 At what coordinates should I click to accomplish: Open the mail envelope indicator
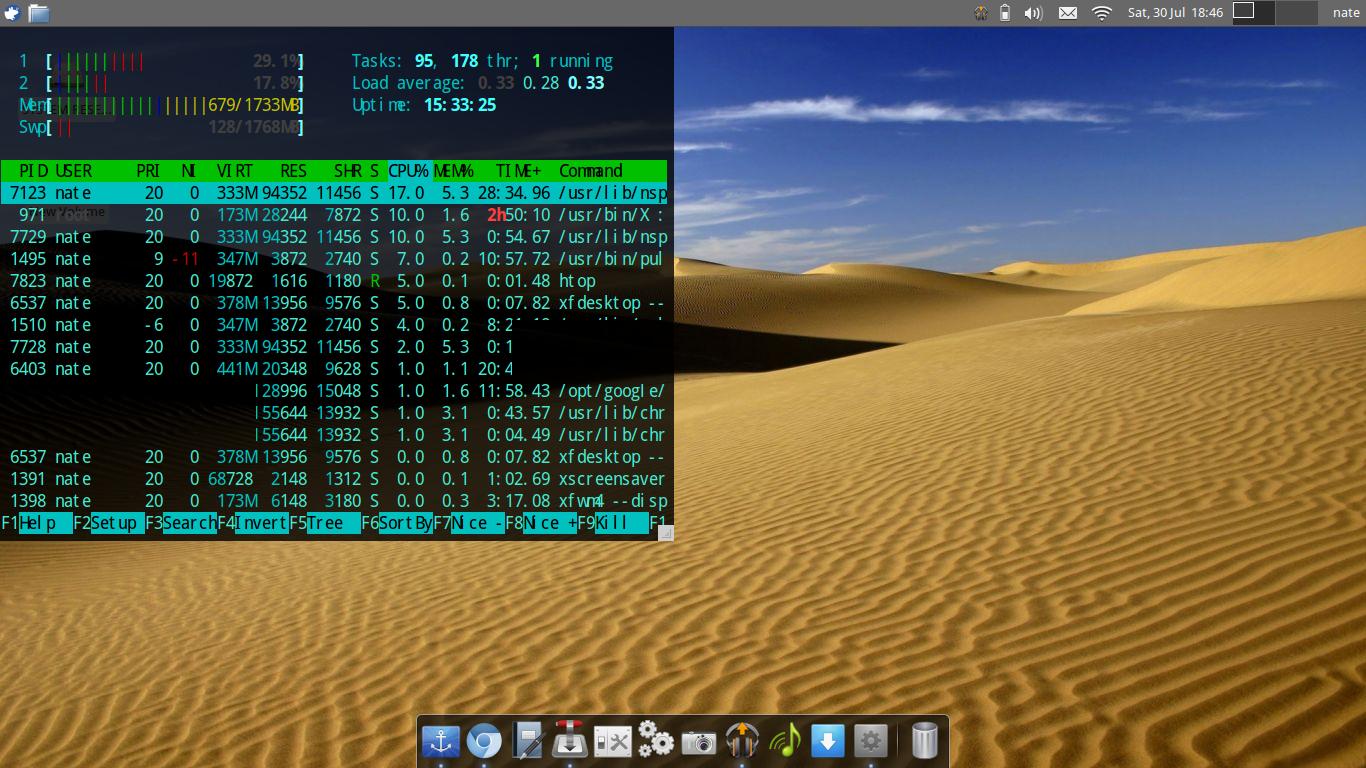(1068, 13)
